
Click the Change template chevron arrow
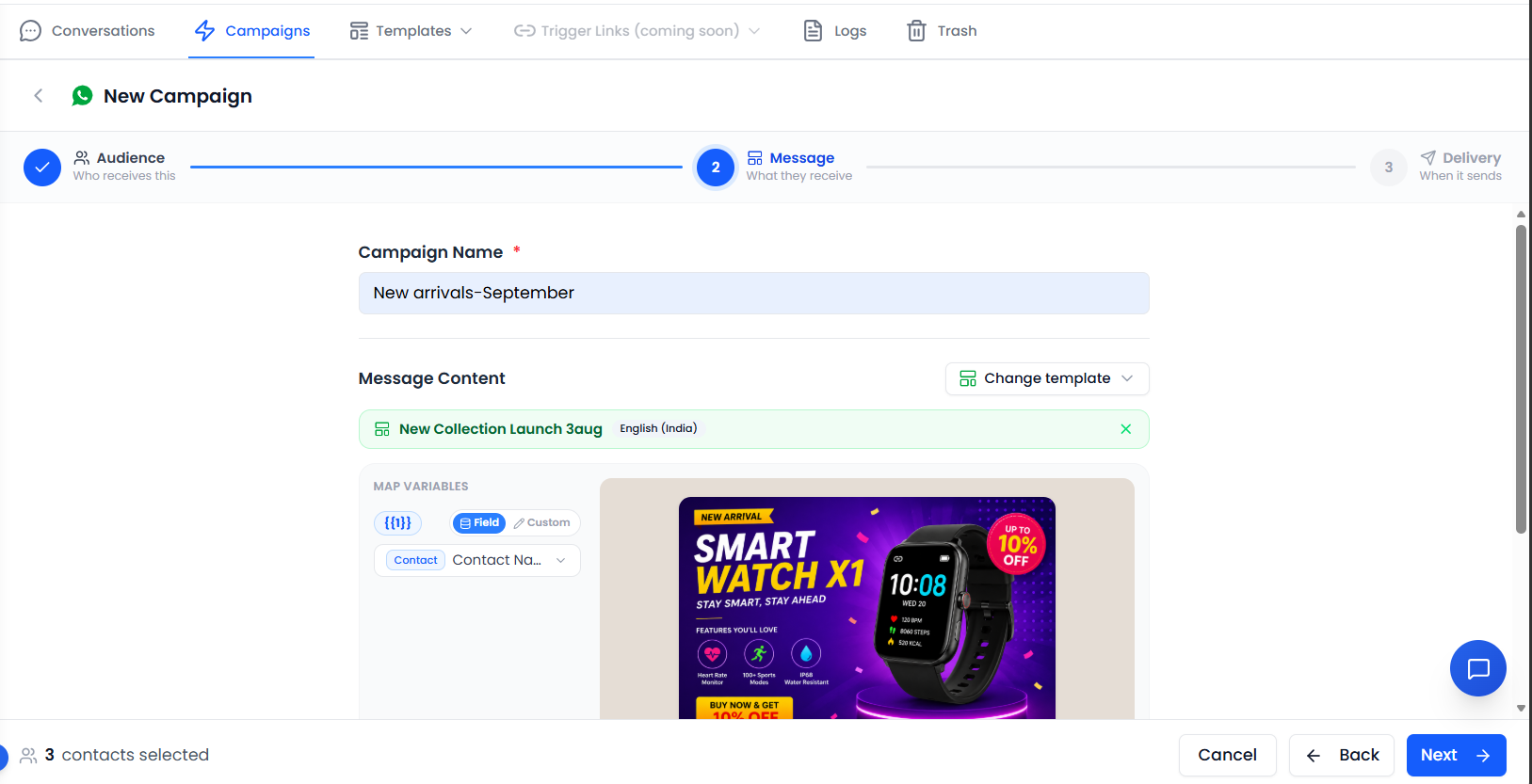pyautogui.click(x=1127, y=378)
